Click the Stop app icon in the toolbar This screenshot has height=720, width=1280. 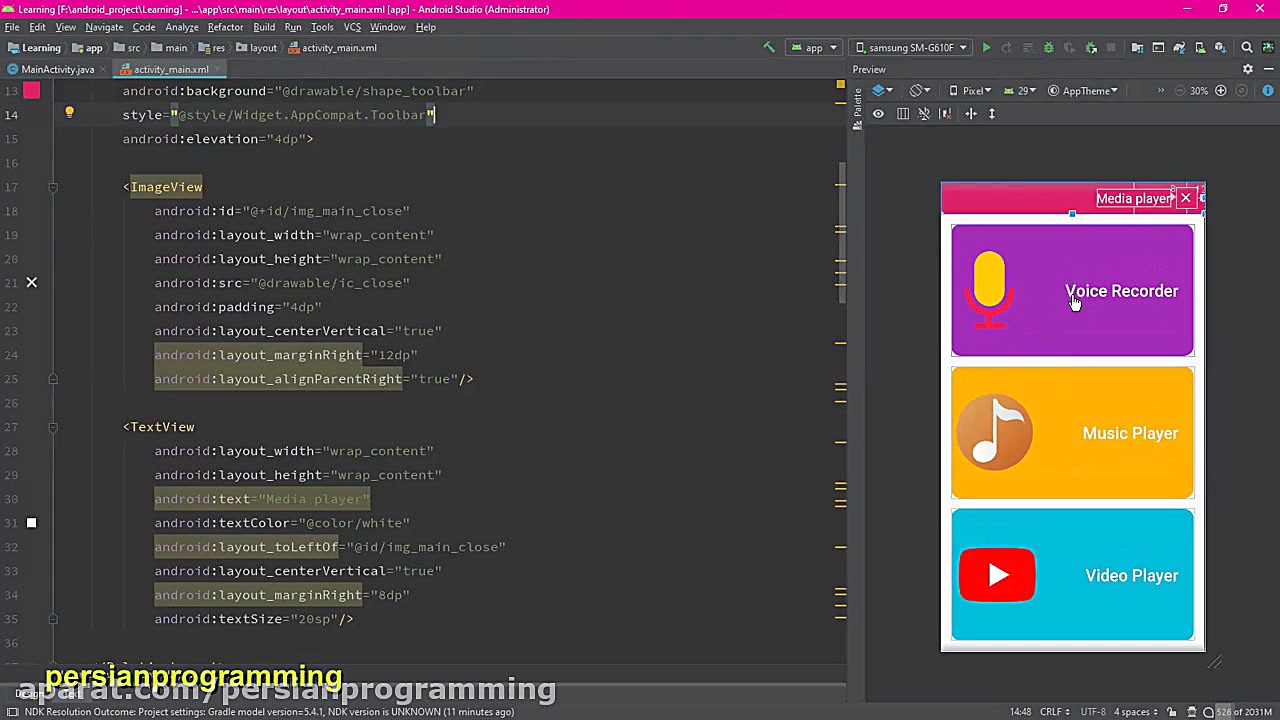coord(1112,48)
